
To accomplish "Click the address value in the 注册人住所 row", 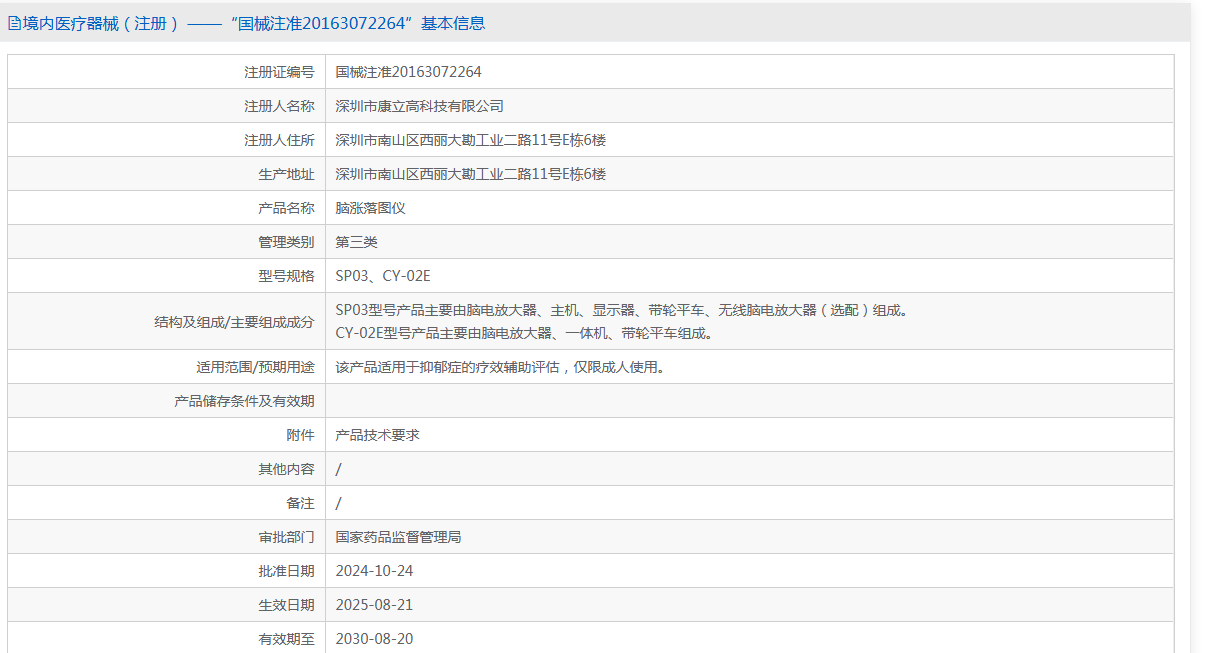I will point(470,140).
